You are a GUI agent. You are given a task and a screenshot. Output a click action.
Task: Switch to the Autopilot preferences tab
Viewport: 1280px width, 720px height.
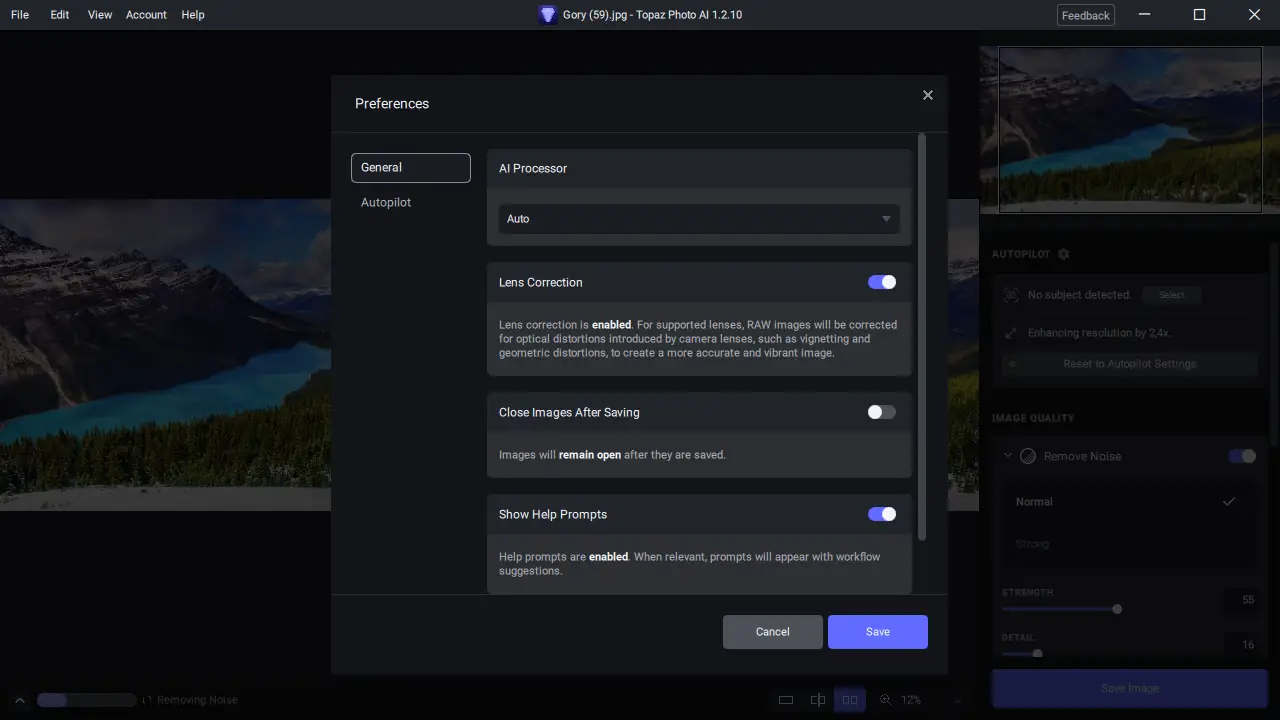click(386, 202)
